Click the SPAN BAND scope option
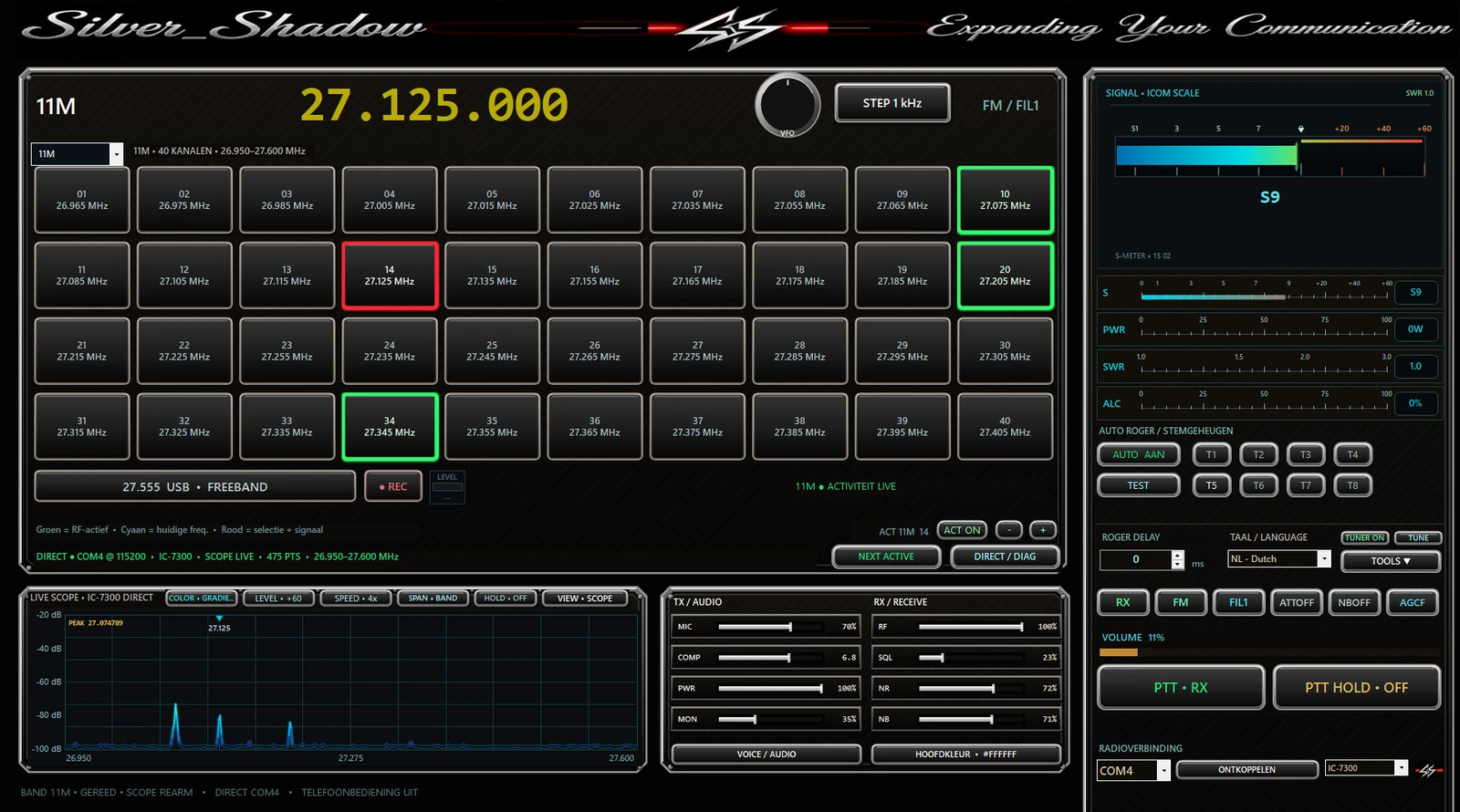 (433, 599)
